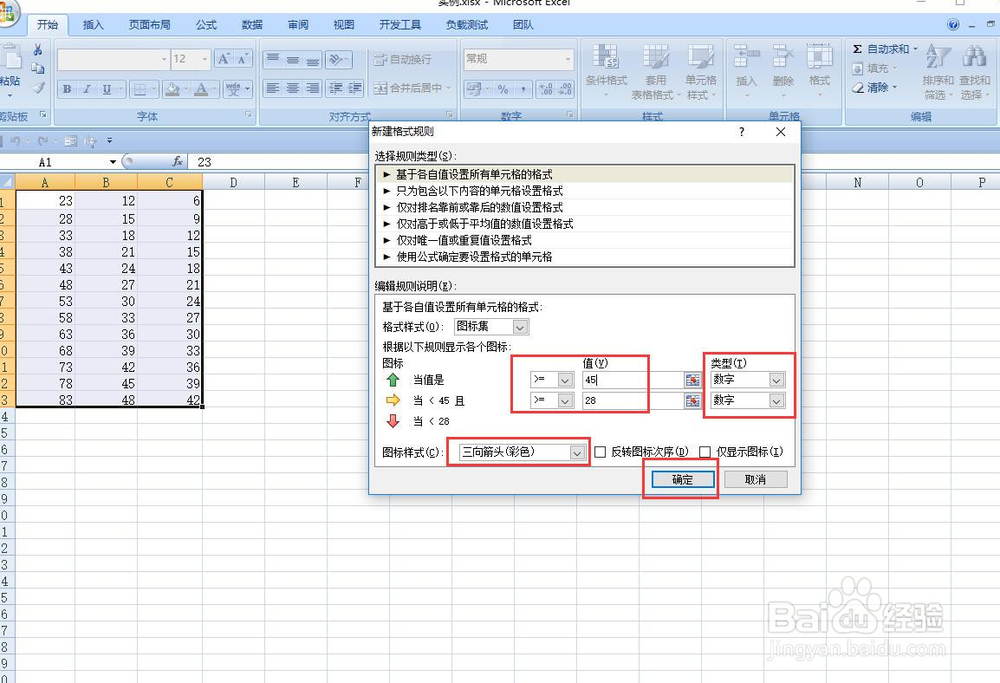1000x683 pixels.
Task: Open the number format 常规 dropdown
Action: click(x=568, y=59)
